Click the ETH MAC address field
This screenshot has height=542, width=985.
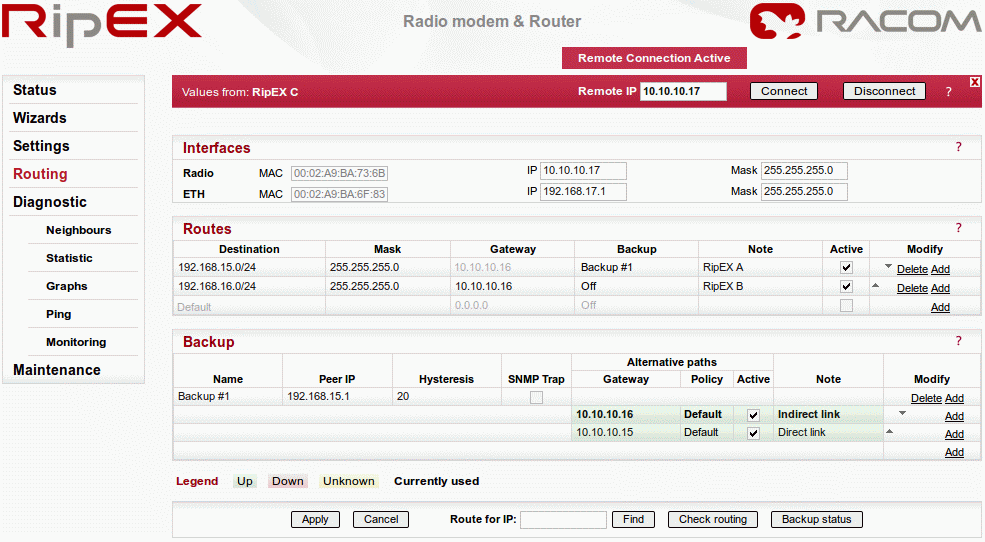[x=339, y=194]
